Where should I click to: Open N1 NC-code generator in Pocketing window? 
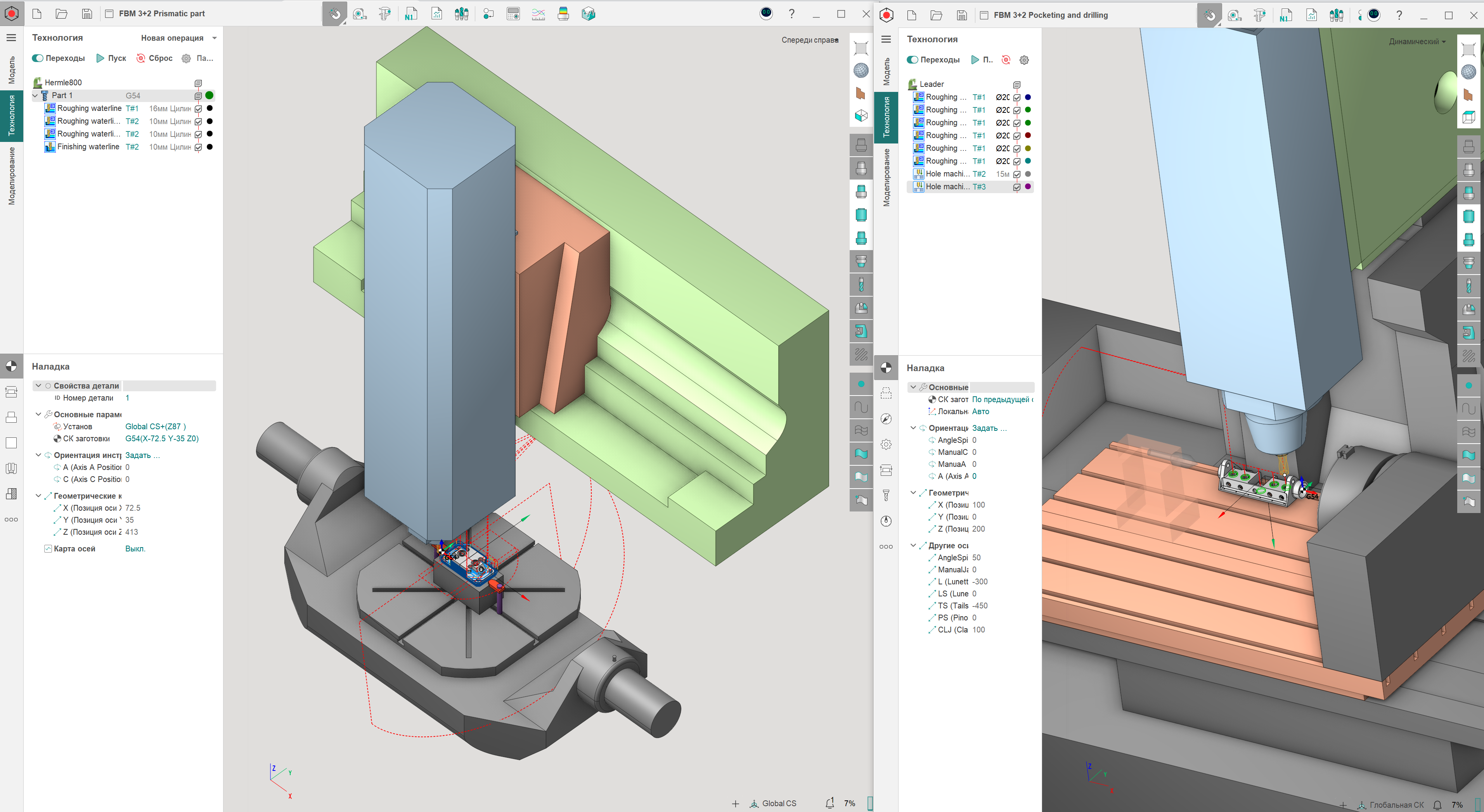pyautogui.click(x=1285, y=16)
